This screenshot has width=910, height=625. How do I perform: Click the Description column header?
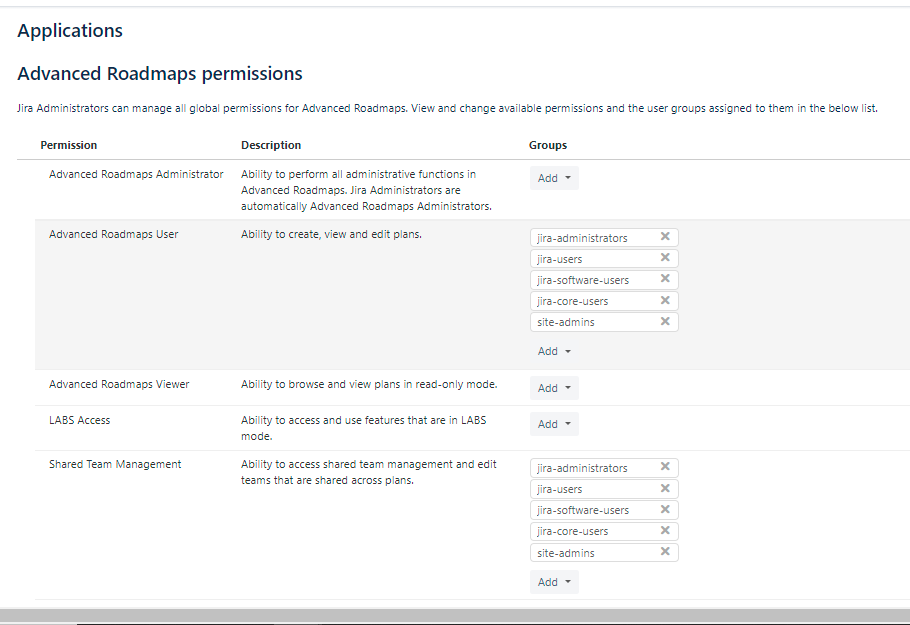271,145
